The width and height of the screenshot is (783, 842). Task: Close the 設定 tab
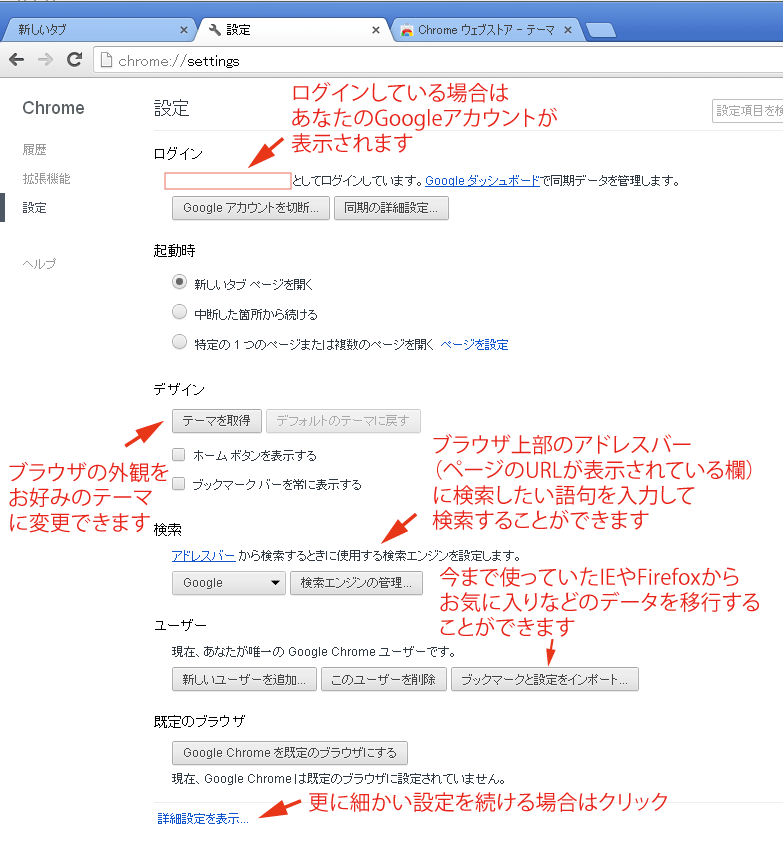pos(376,30)
